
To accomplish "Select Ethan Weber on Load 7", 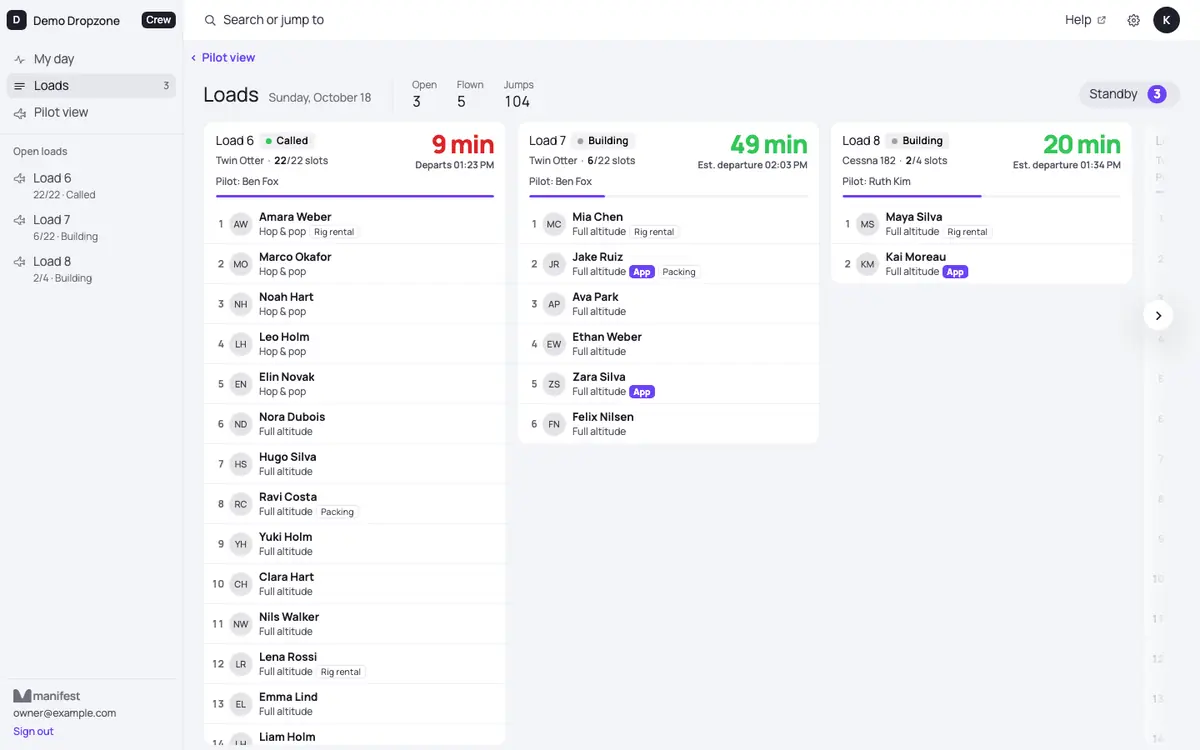I will (668, 344).
